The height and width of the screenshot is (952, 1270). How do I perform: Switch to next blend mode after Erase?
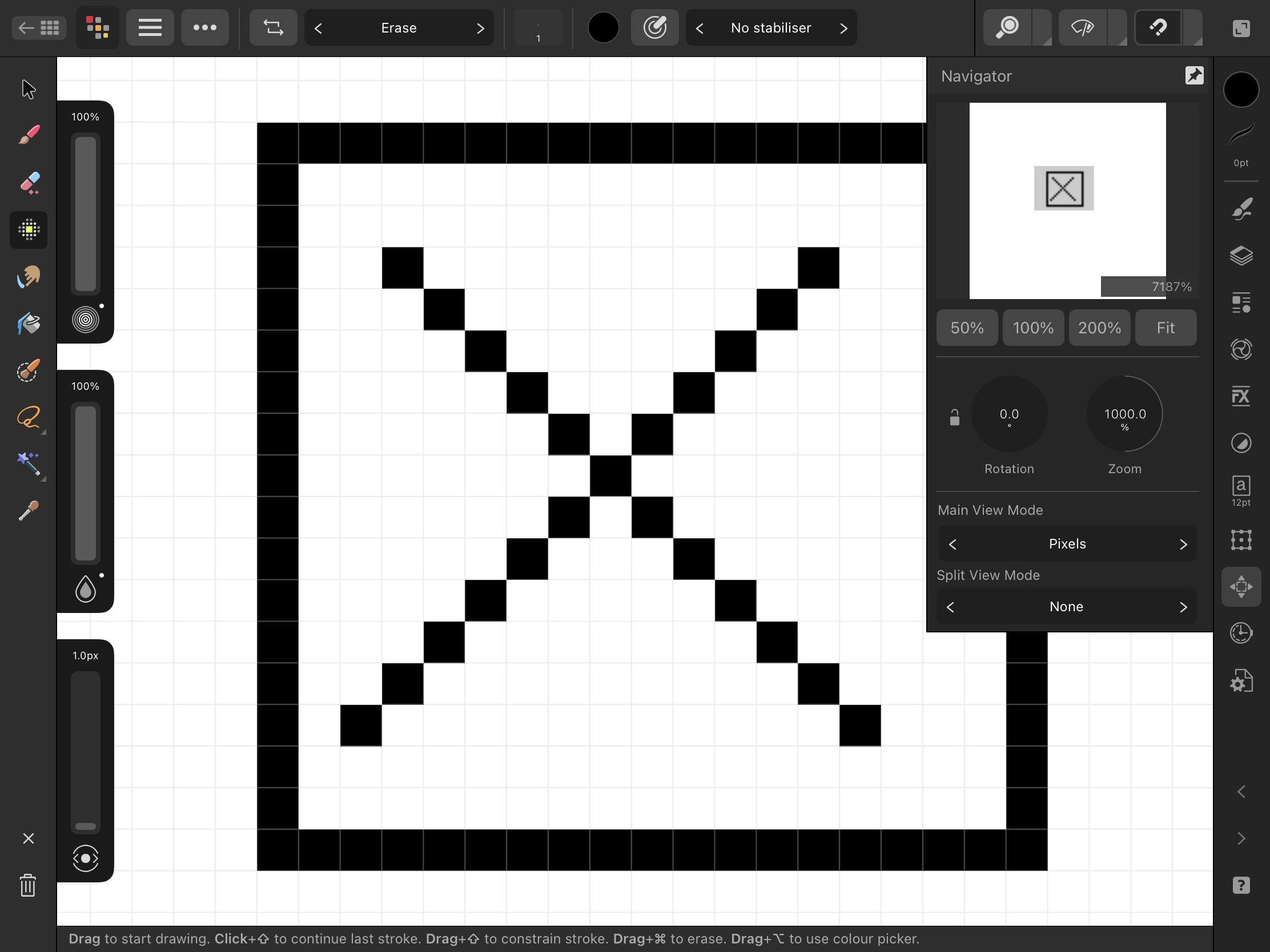click(480, 28)
